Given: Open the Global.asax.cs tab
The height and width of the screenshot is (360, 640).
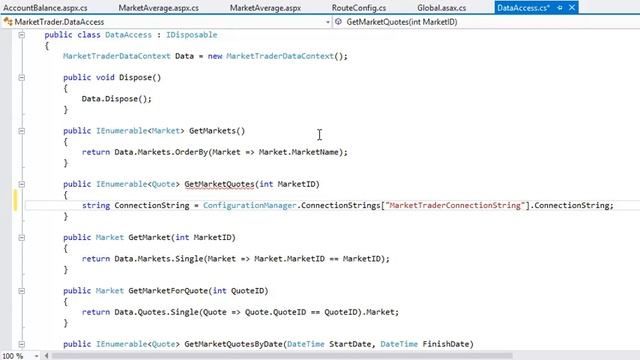Looking at the screenshot, I should coord(441,7).
